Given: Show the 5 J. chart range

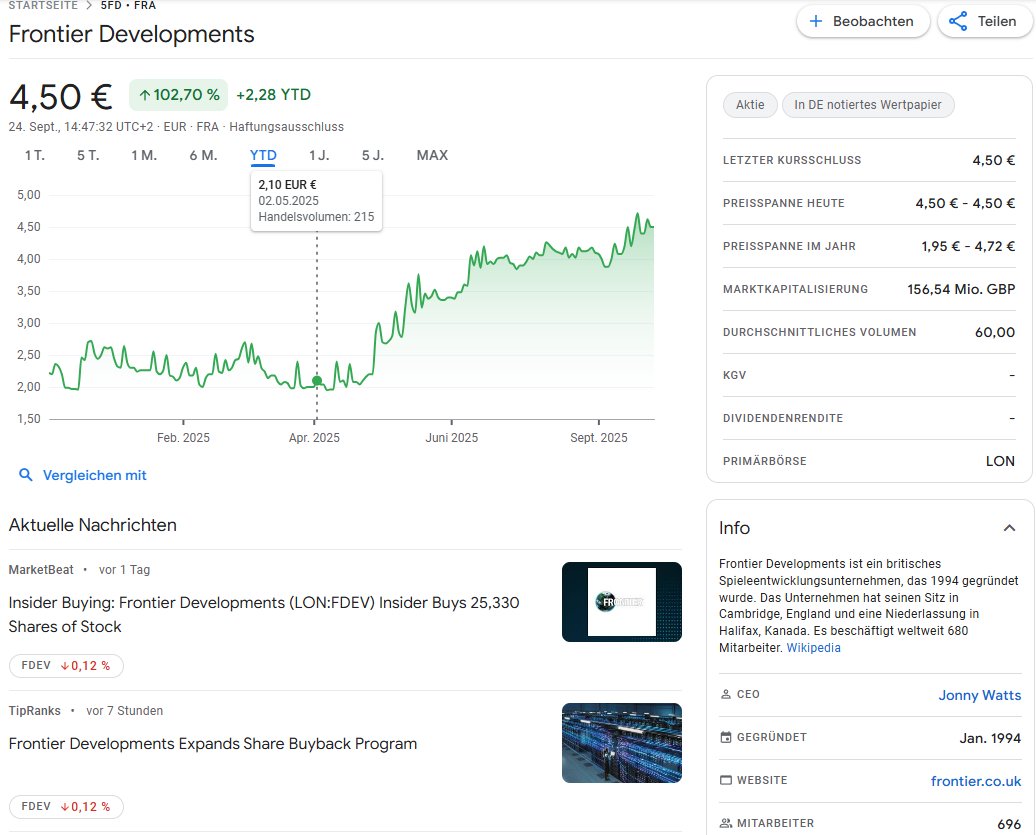Looking at the screenshot, I should point(373,155).
